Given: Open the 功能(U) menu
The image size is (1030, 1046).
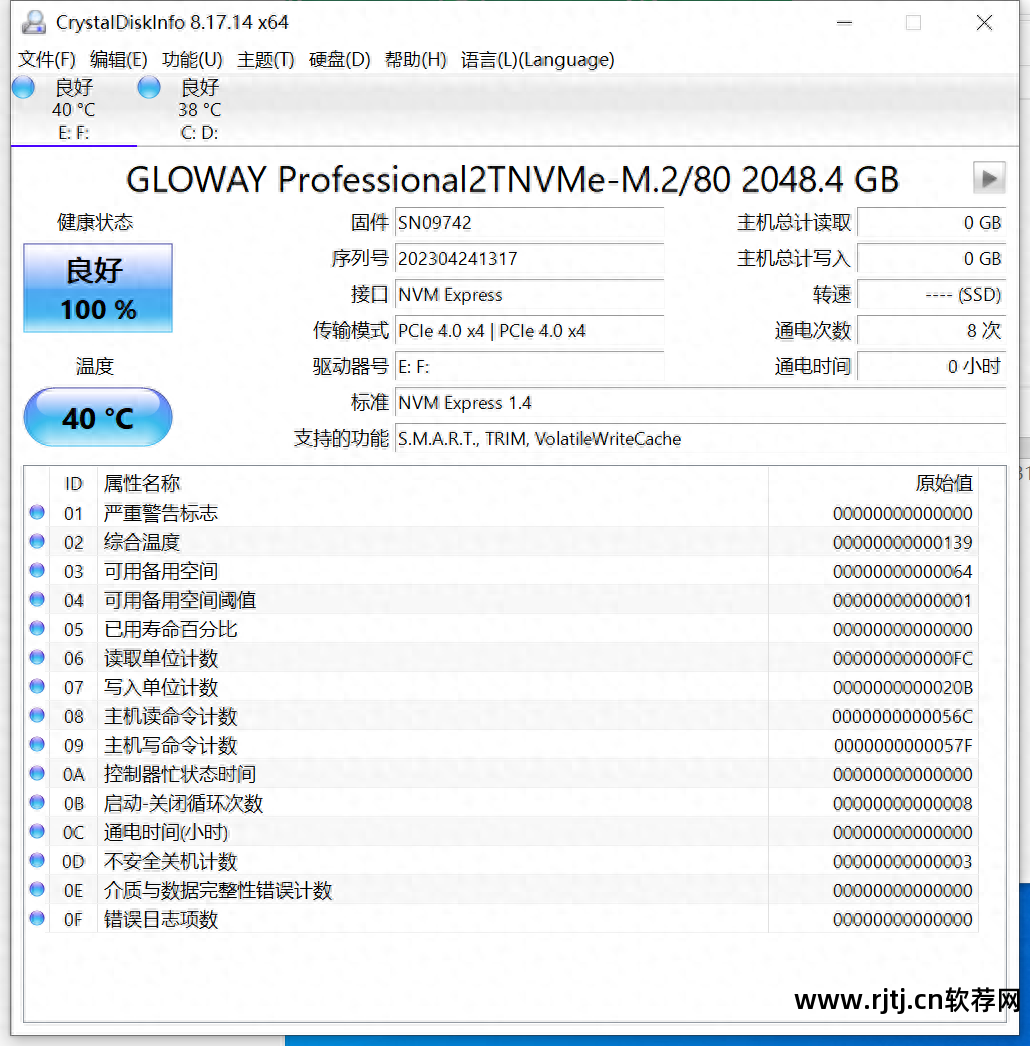Looking at the screenshot, I should [x=192, y=59].
